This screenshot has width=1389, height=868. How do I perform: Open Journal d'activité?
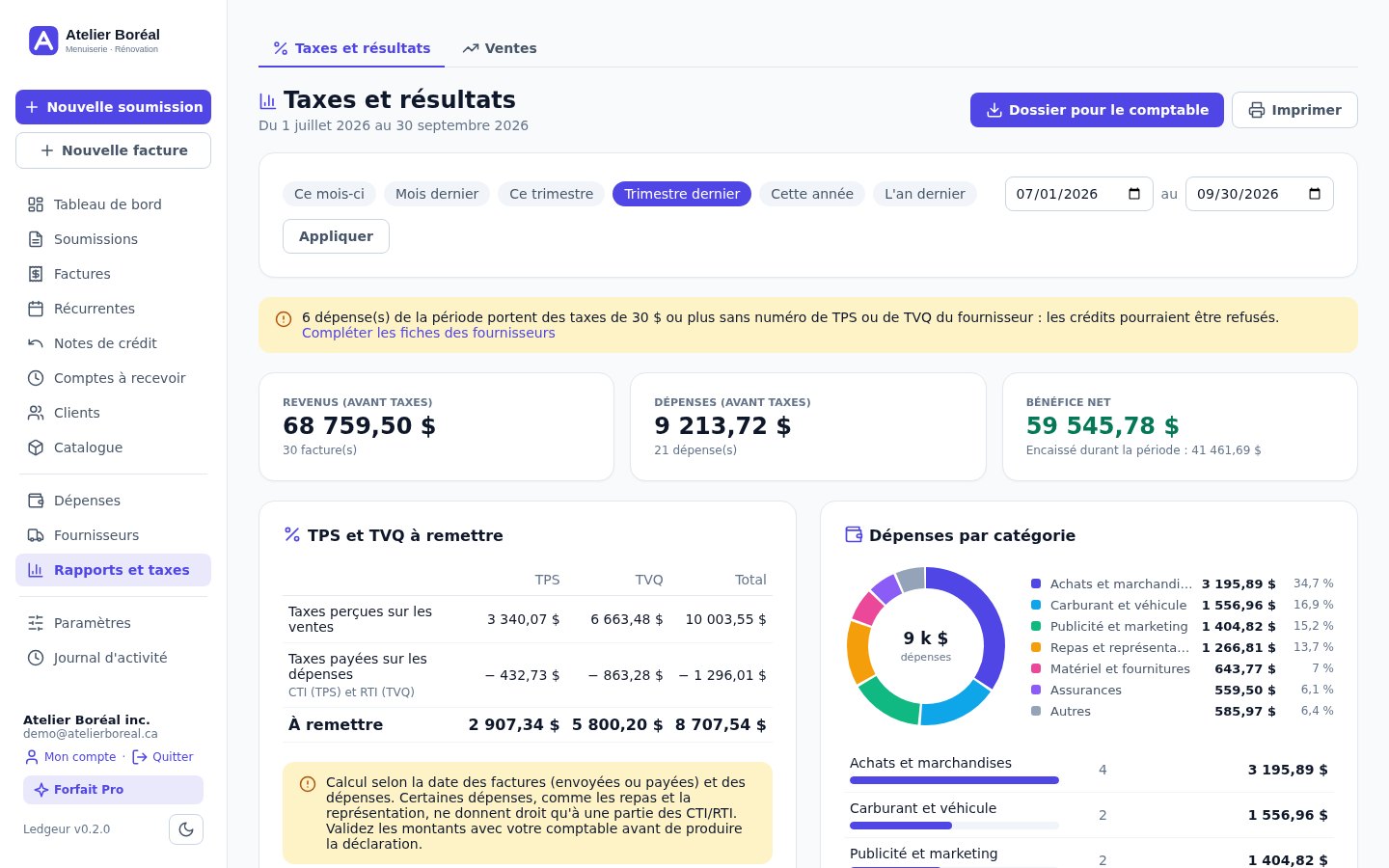pyautogui.click(x=113, y=658)
